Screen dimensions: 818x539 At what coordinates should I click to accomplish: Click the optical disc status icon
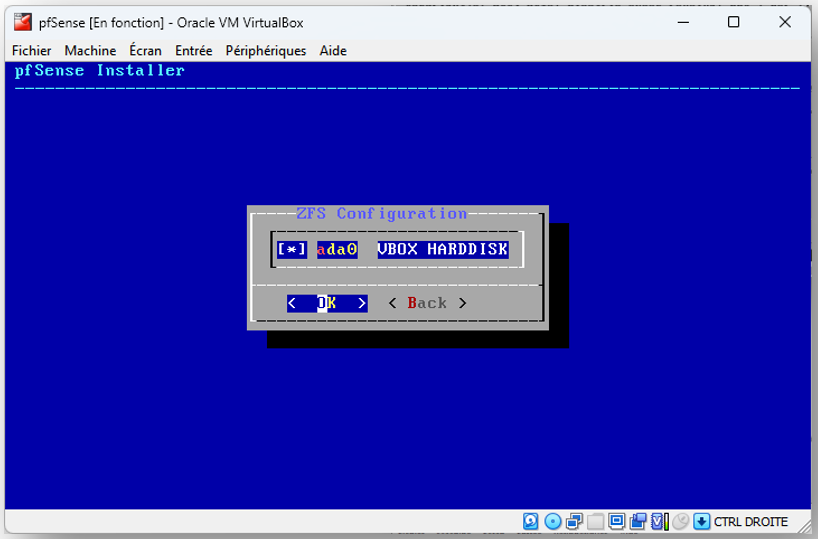tap(552, 521)
